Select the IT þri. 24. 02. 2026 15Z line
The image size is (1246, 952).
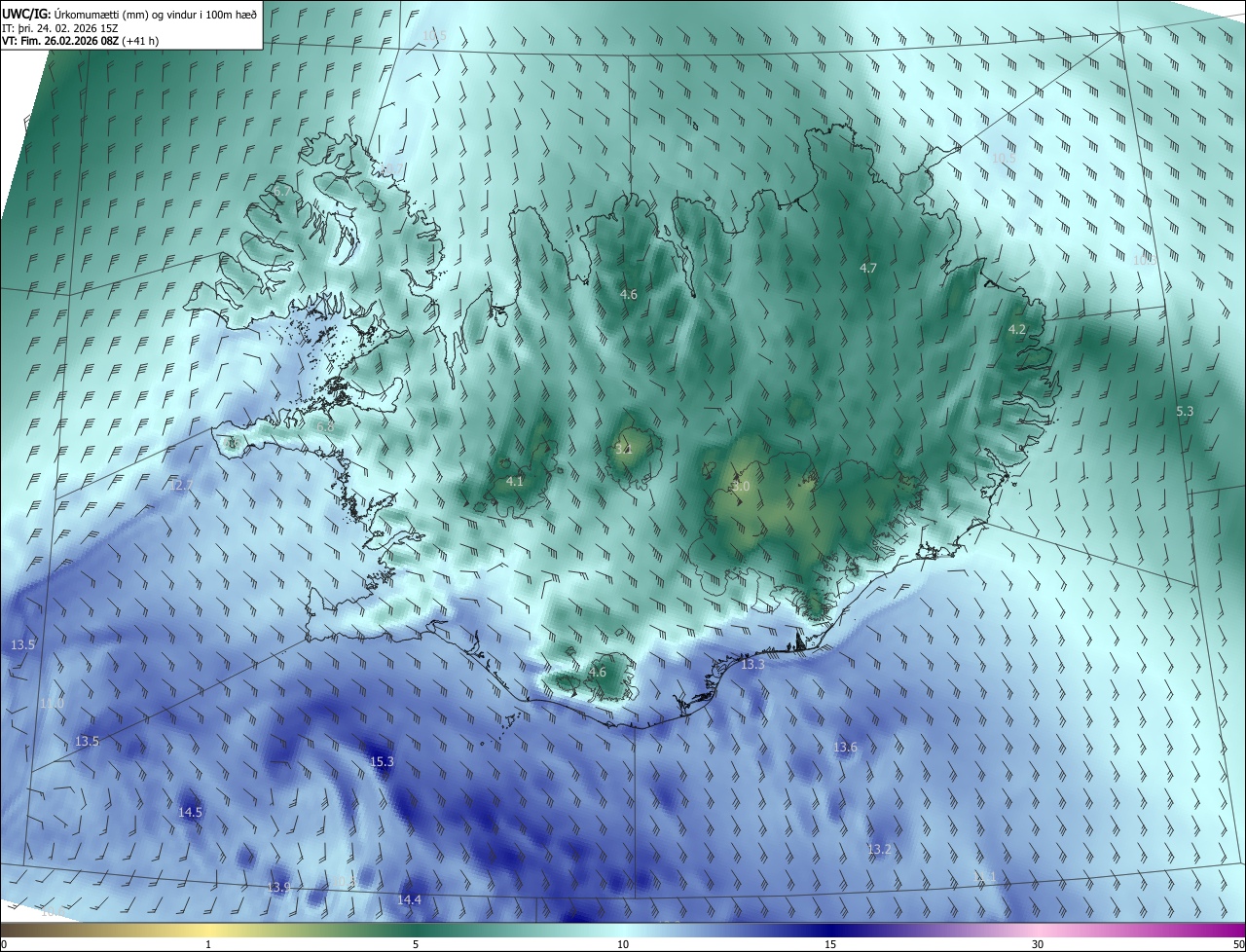(x=60, y=28)
